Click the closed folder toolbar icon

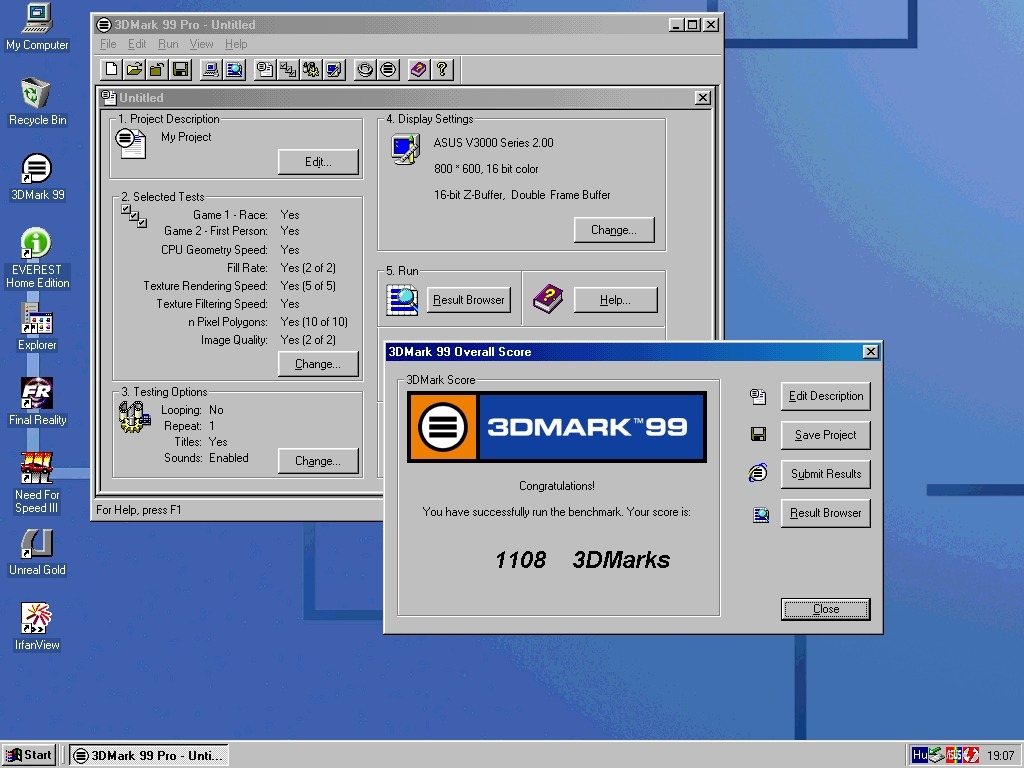pyautogui.click(x=157, y=69)
